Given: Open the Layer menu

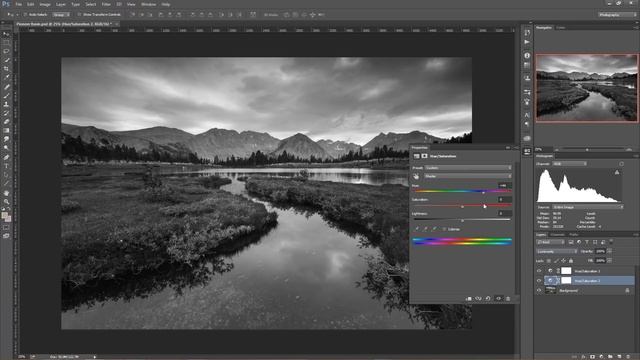Looking at the screenshot, I should [x=61, y=4].
